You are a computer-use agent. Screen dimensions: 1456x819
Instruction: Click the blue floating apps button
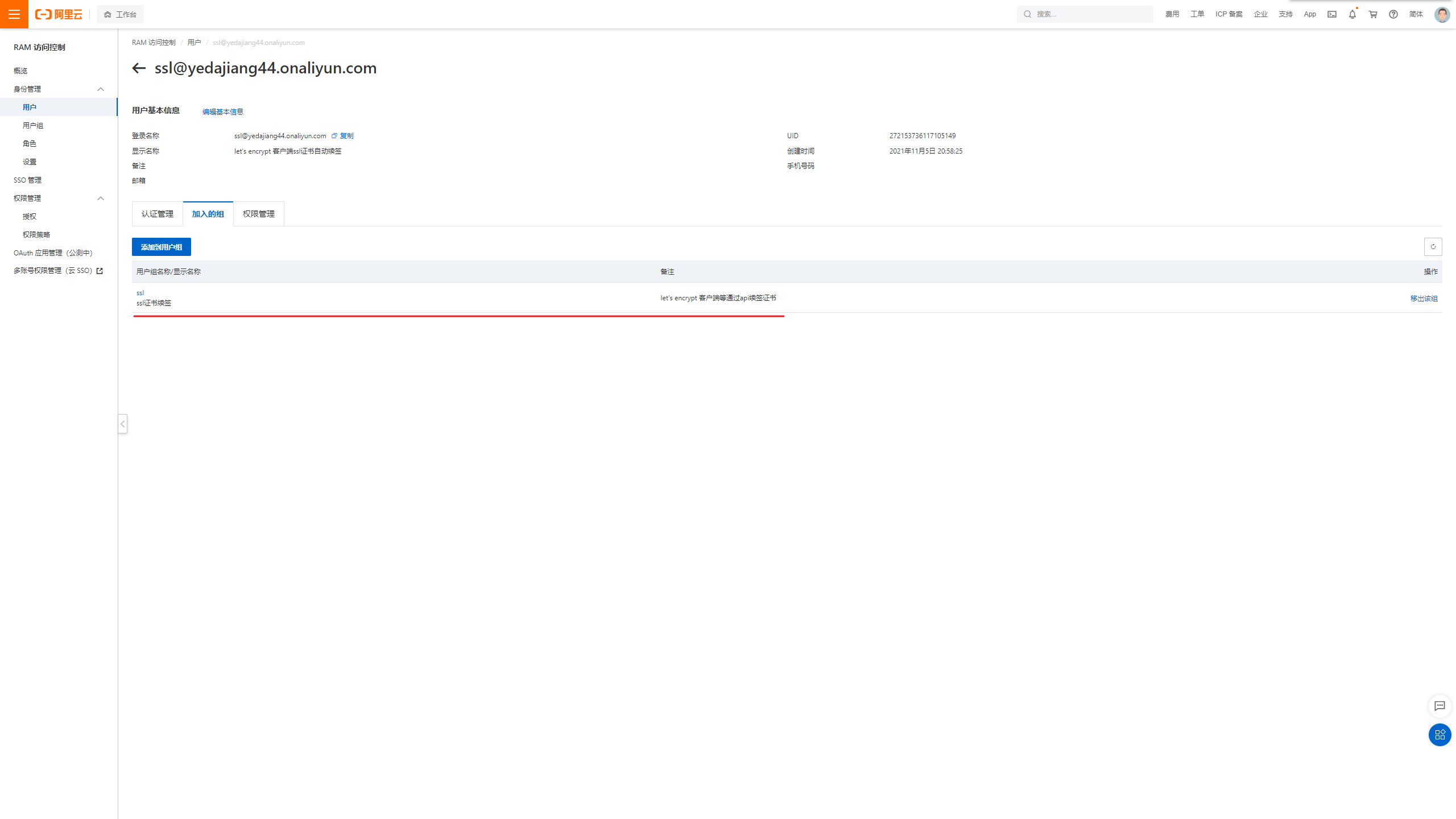pos(1440,735)
